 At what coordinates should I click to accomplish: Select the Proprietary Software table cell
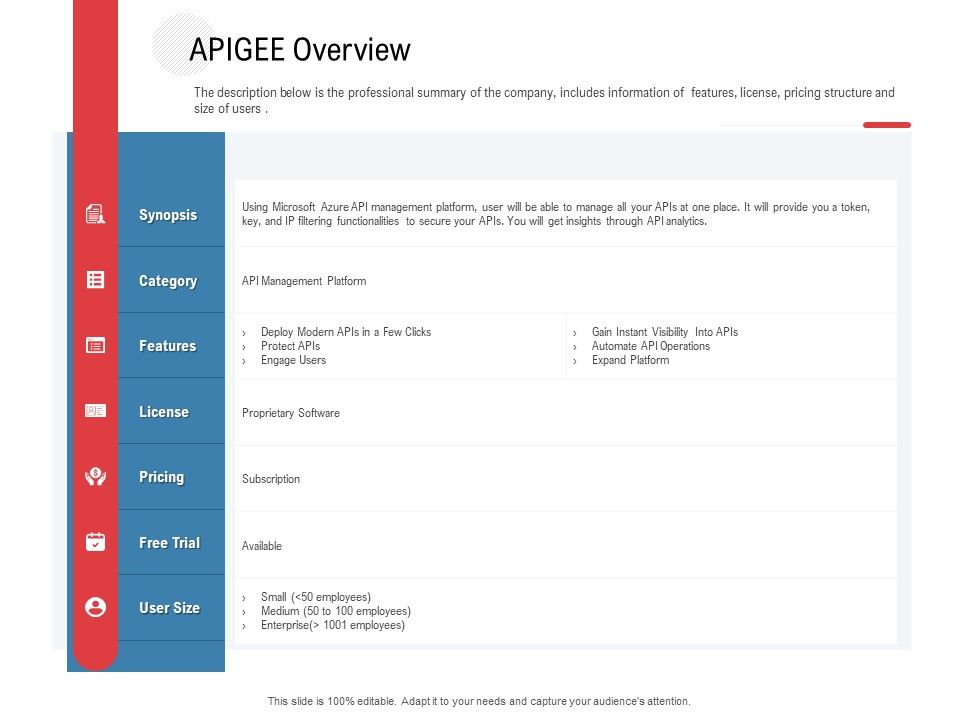289,412
